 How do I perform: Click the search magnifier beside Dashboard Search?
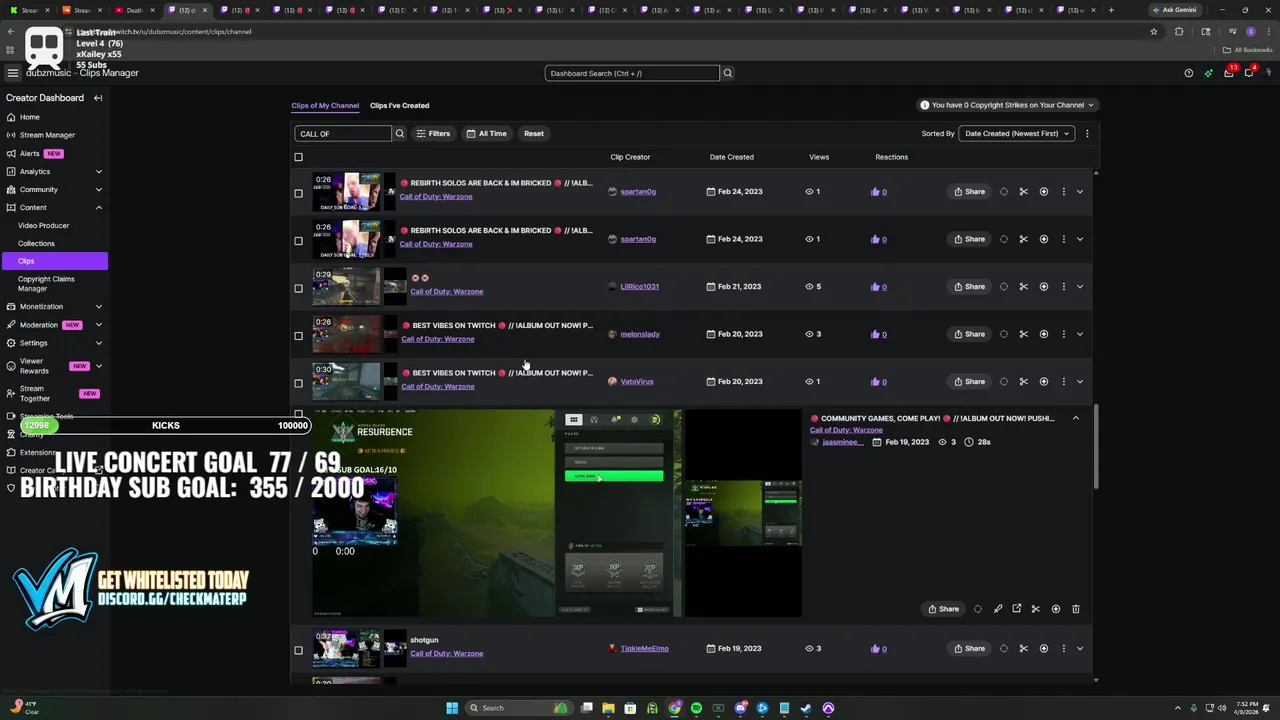[728, 73]
